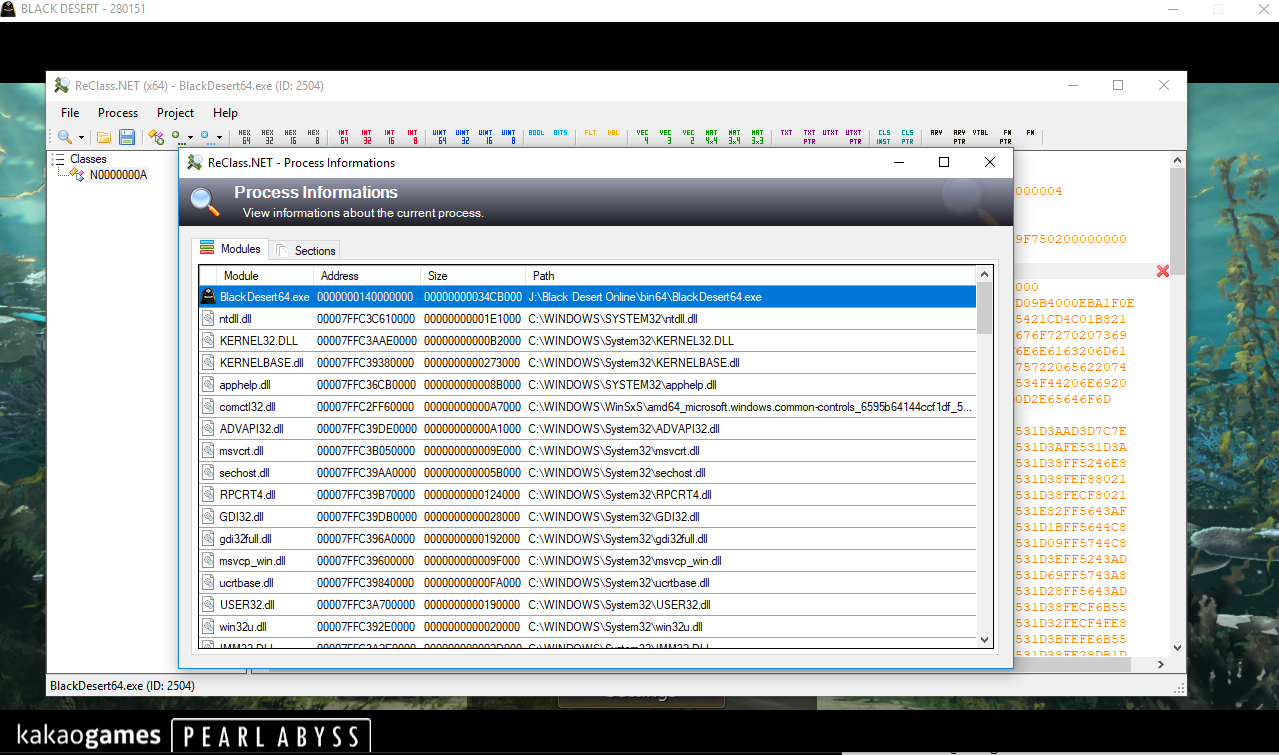Apply the INT 32 type from the toolbar
This screenshot has height=755, width=1279.
[366, 135]
